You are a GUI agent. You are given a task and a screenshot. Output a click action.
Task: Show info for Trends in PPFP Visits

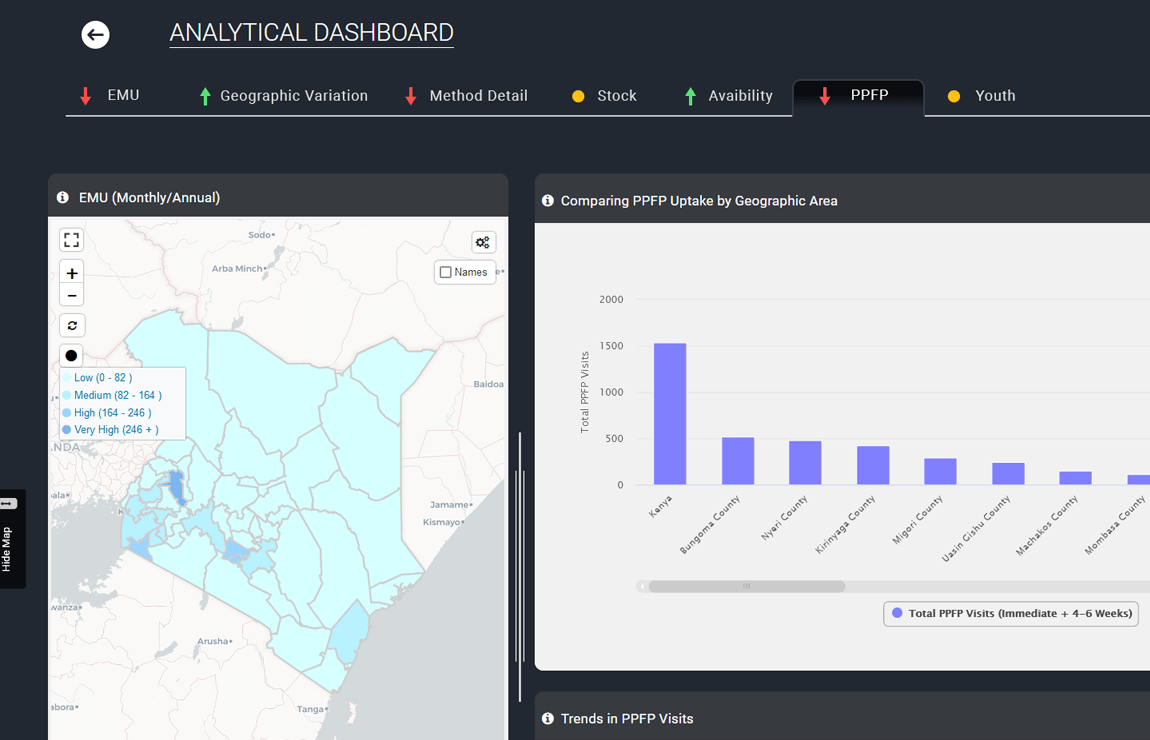click(548, 719)
